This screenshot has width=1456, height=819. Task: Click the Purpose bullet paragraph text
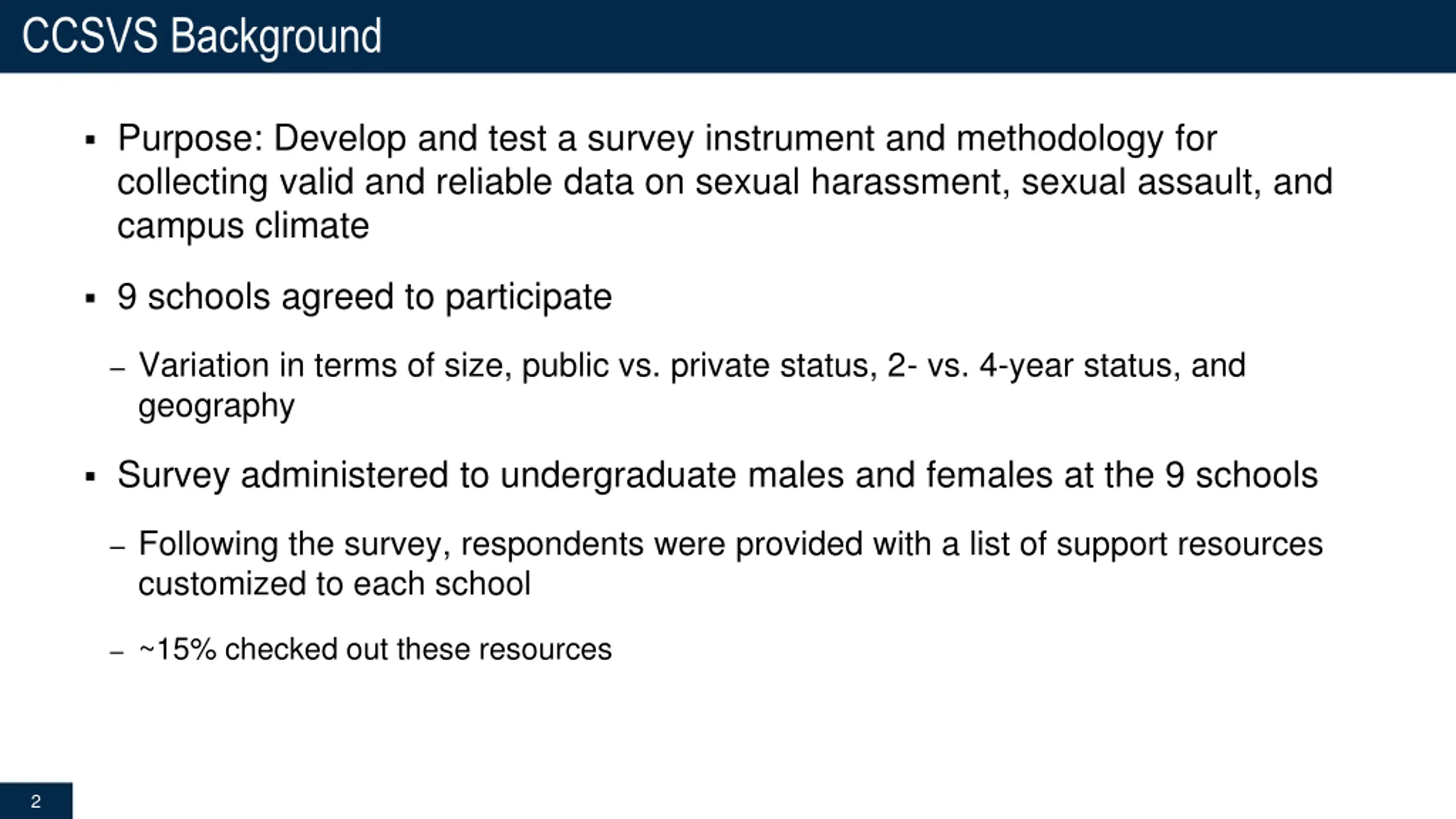coord(725,182)
